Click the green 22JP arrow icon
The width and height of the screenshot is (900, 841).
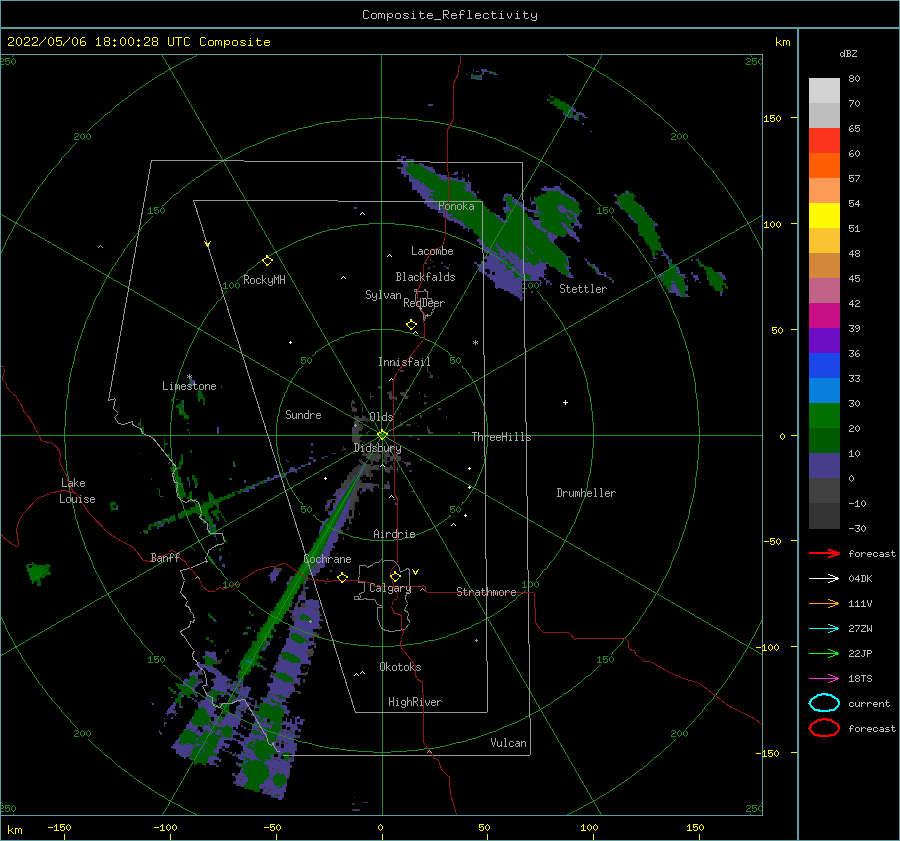click(x=824, y=653)
